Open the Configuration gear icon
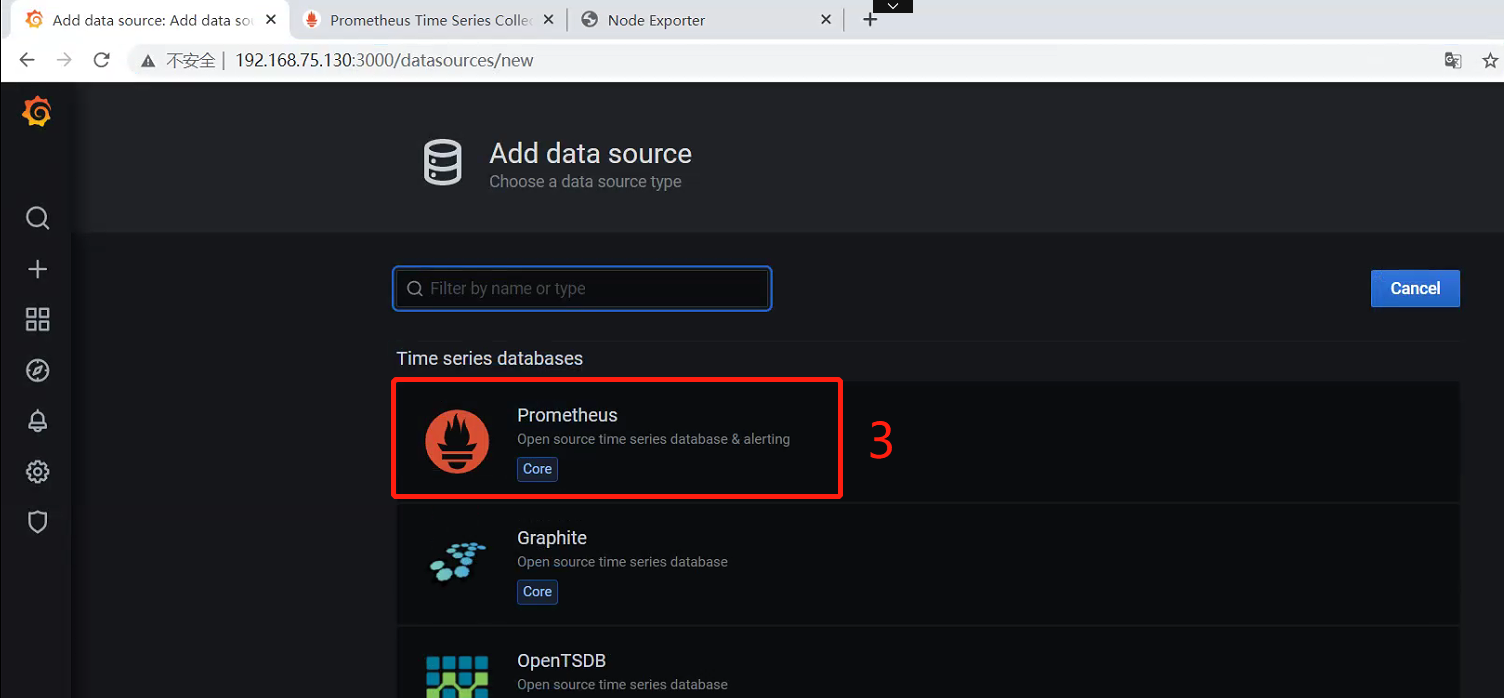Viewport: 1504px width, 698px height. (37, 472)
